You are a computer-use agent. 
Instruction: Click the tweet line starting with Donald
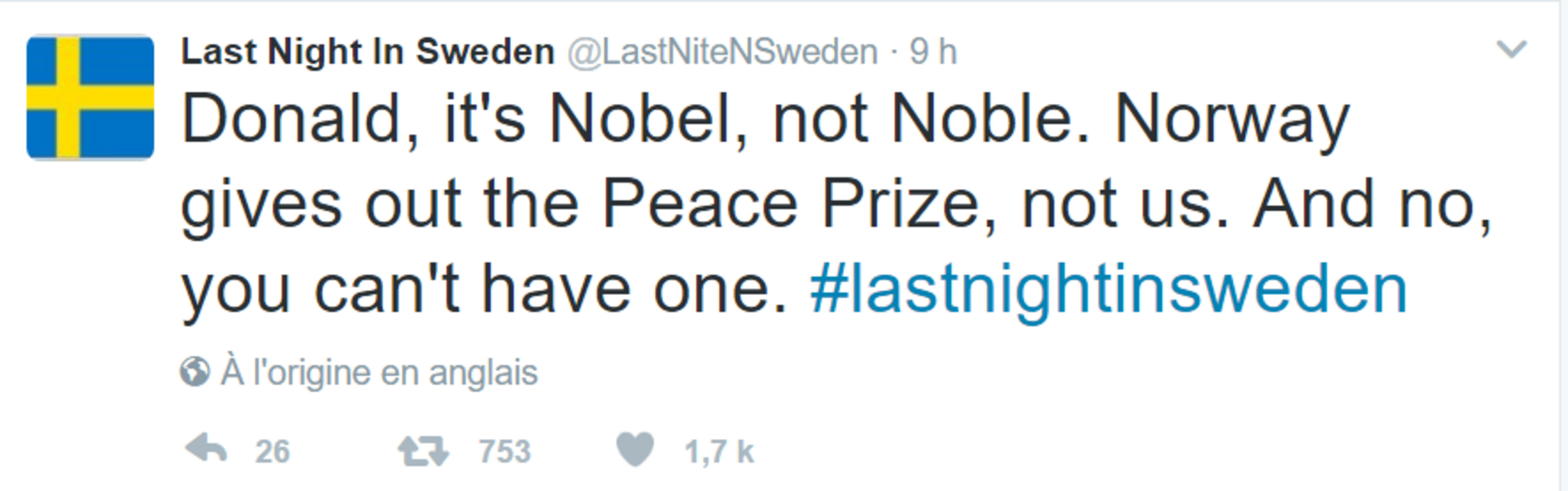[x=764, y=120]
